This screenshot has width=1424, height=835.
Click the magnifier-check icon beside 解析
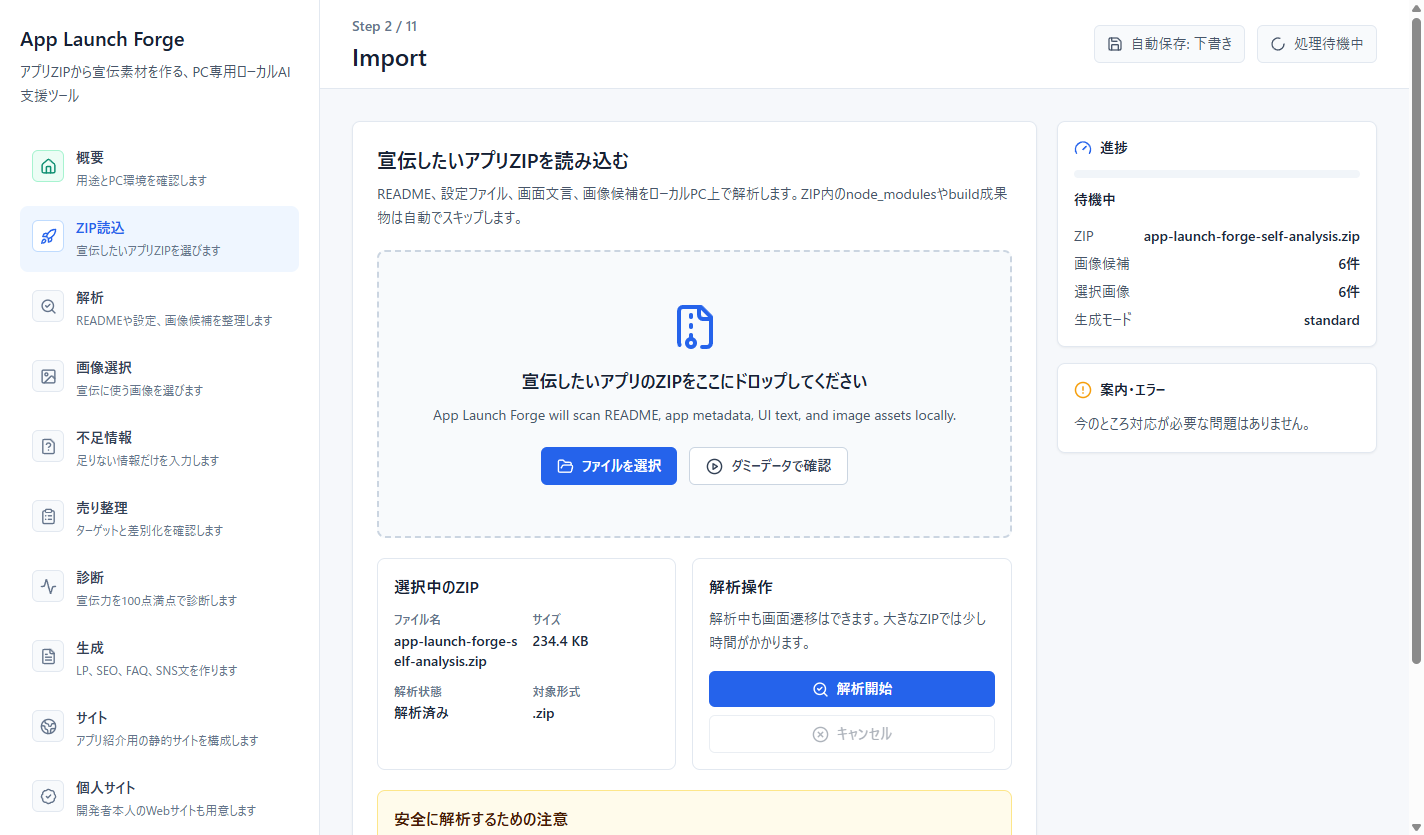(x=48, y=306)
